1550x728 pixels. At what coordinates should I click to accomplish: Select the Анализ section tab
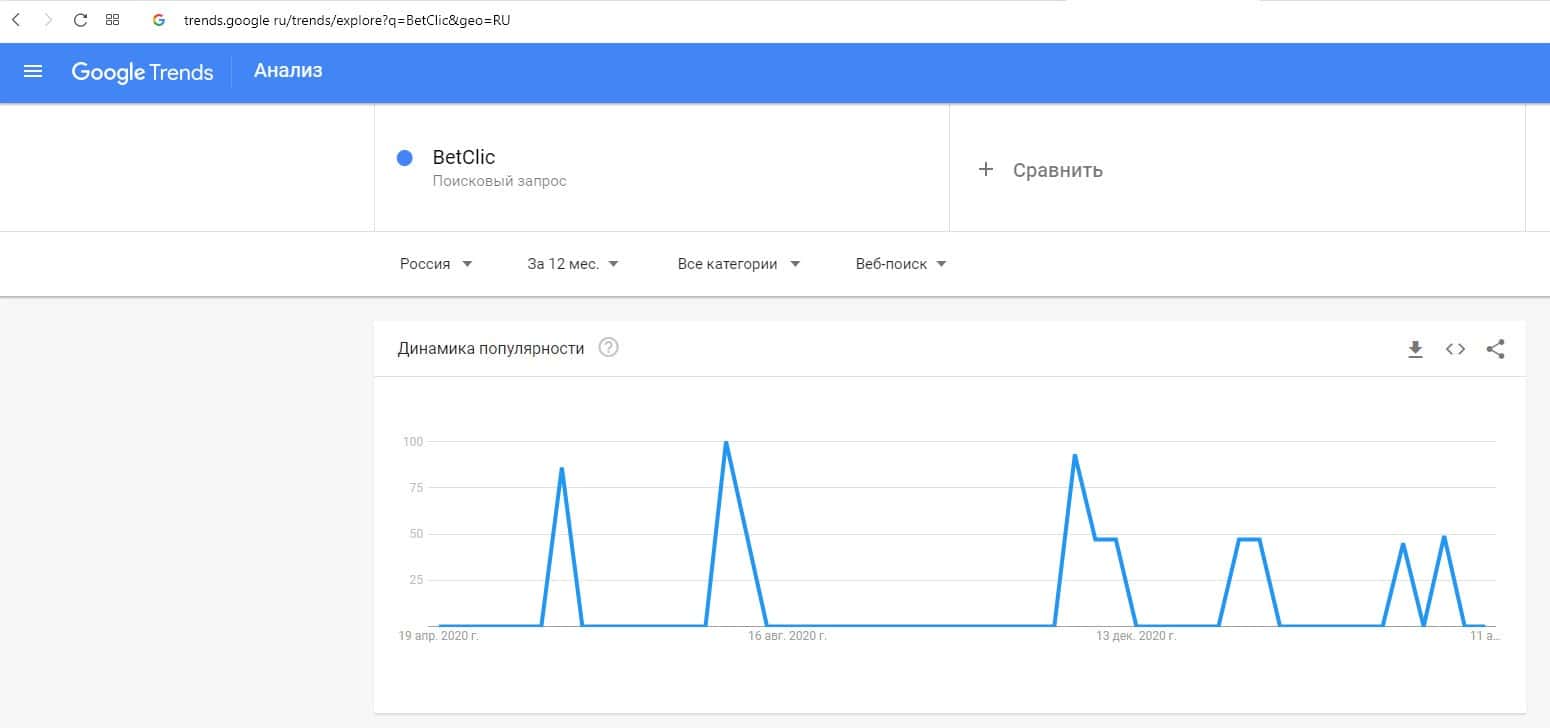[x=288, y=71]
